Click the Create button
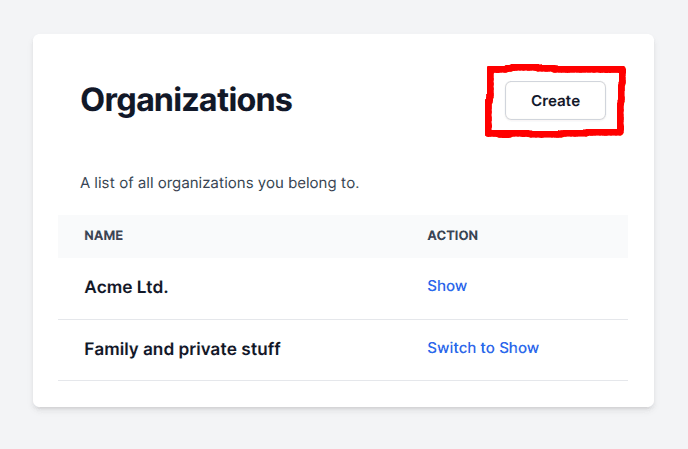The height and width of the screenshot is (449, 688). [x=555, y=101]
